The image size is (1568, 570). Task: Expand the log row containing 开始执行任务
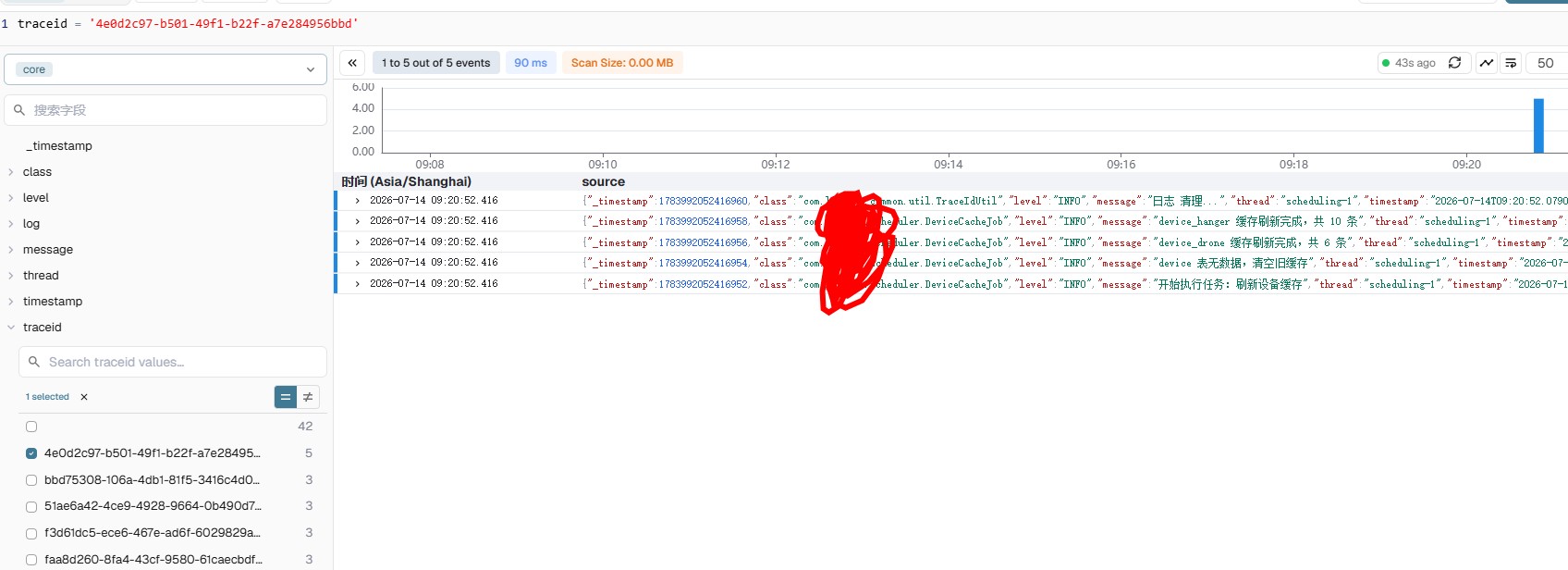click(x=358, y=283)
